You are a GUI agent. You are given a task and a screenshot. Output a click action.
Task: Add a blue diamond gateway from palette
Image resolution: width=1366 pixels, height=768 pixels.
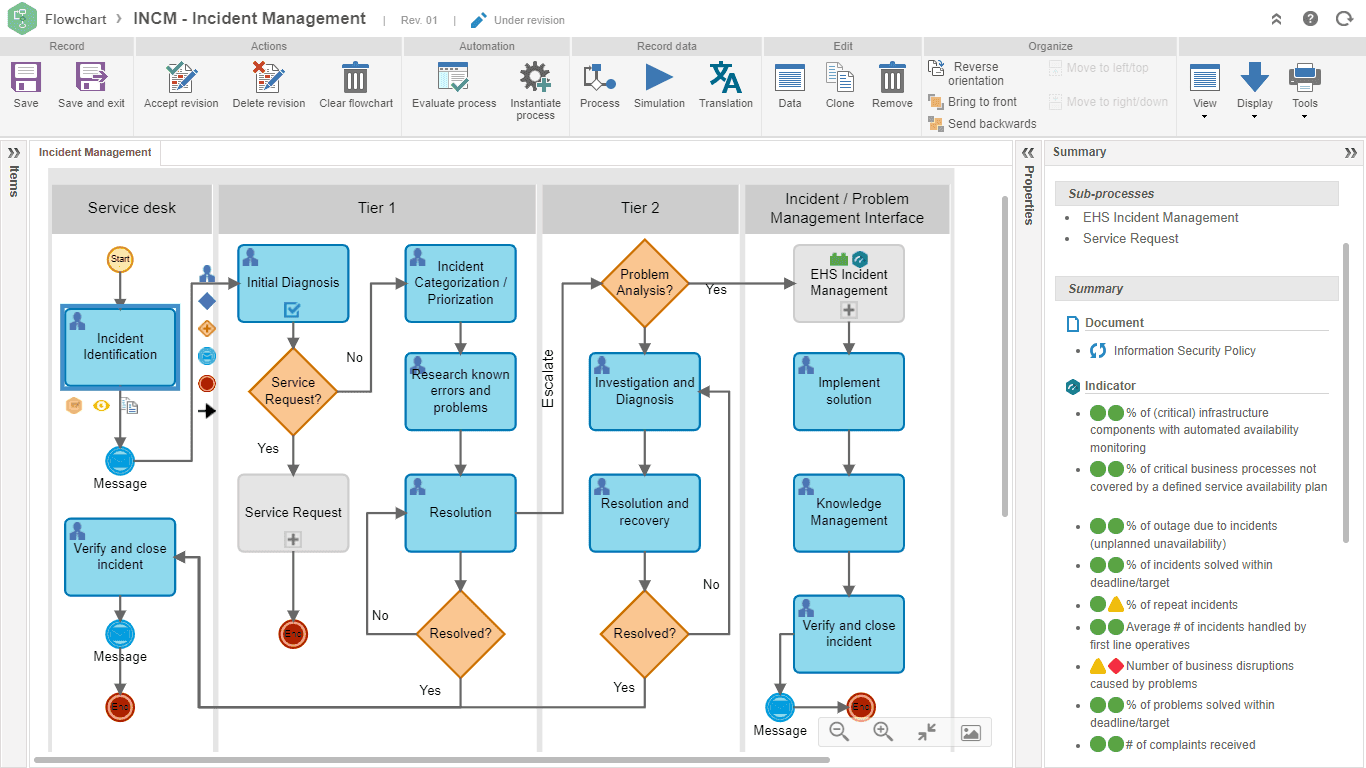point(207,300)
